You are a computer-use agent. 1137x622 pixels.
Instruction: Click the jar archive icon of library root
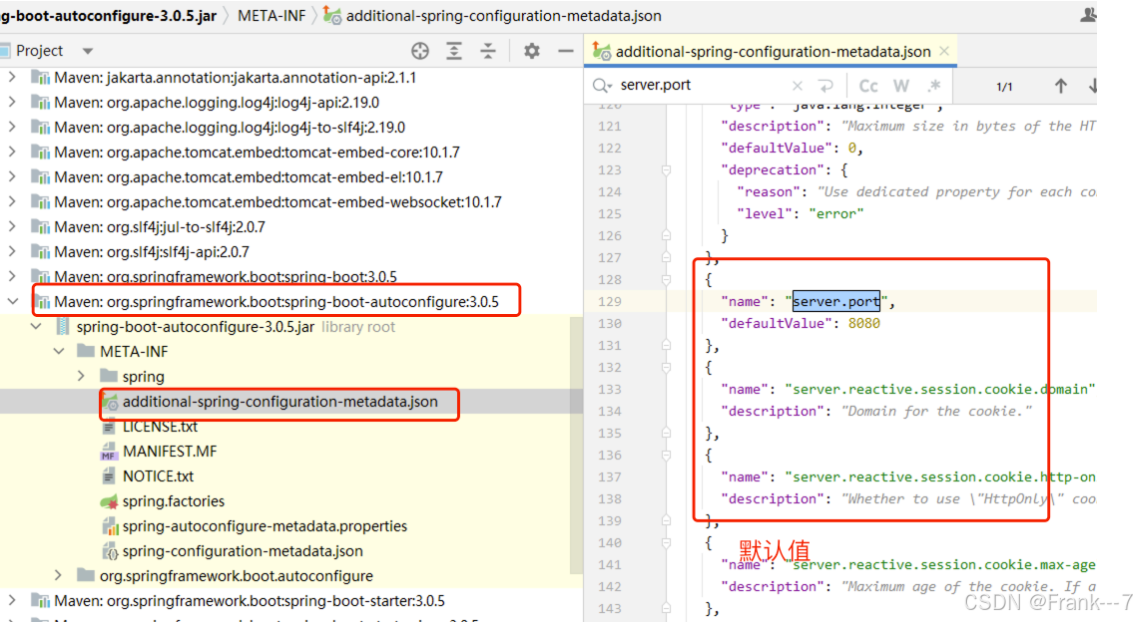pos(63,326)
